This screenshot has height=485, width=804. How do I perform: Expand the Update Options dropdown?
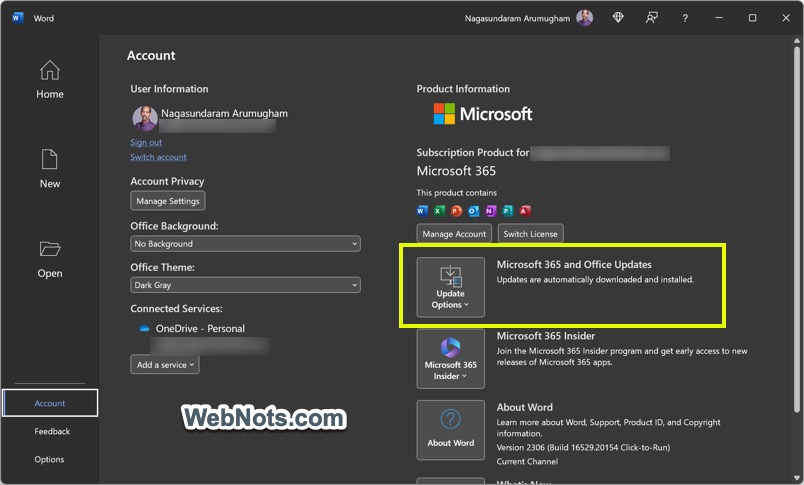point(450,286)
